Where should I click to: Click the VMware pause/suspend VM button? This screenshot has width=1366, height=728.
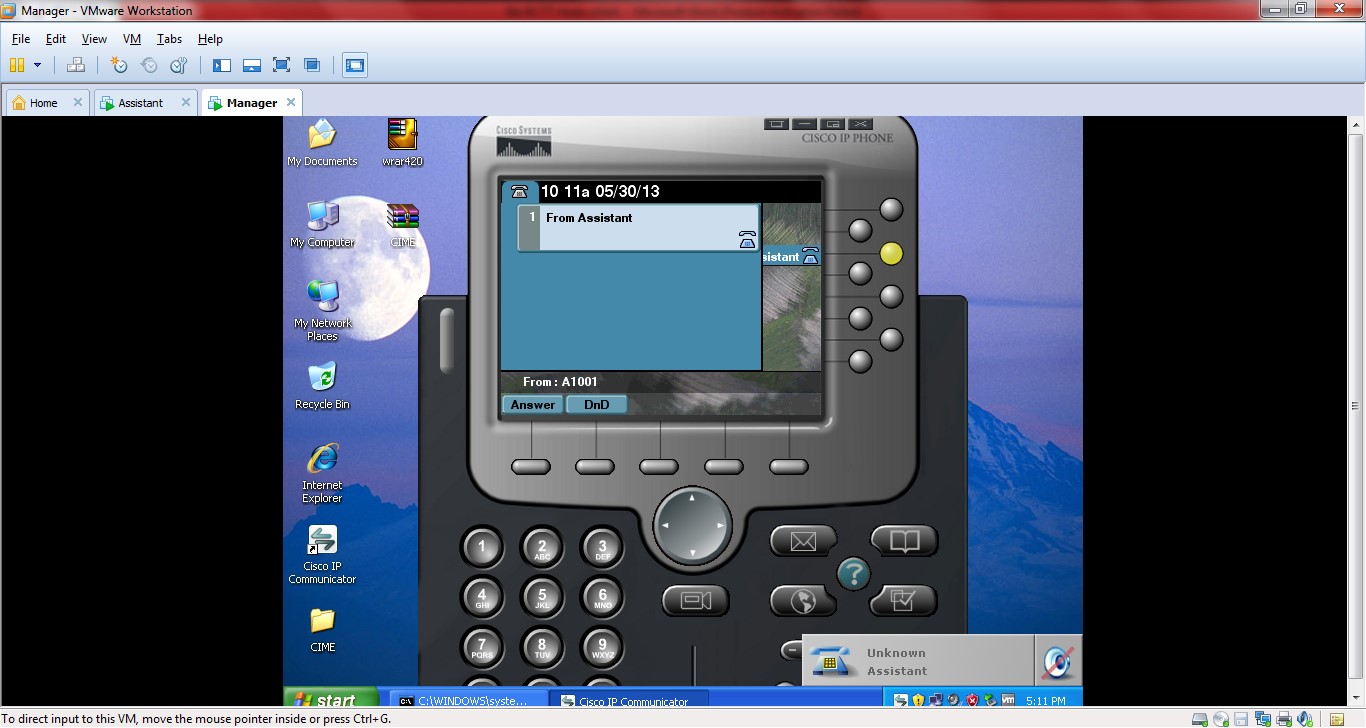(17, 65)
